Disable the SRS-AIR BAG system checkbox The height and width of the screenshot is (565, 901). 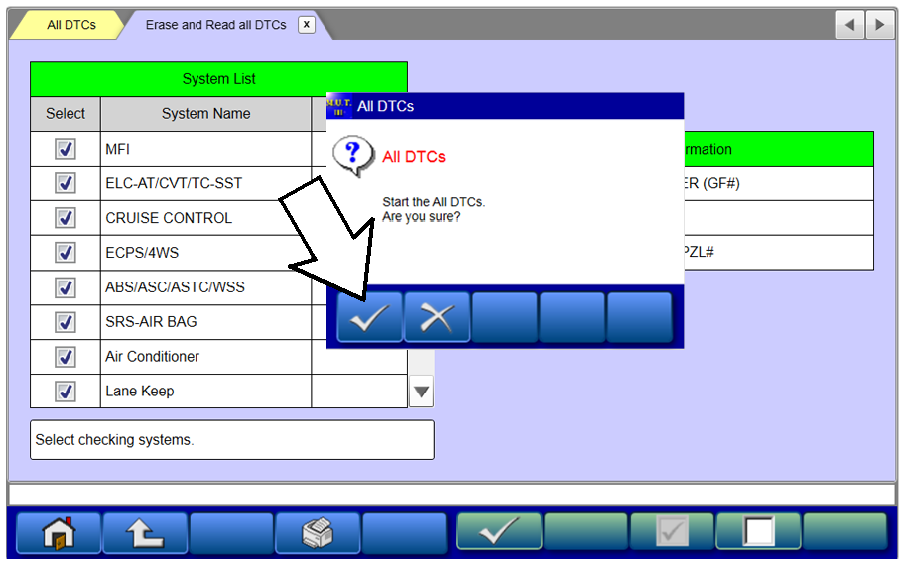point(65,322)
